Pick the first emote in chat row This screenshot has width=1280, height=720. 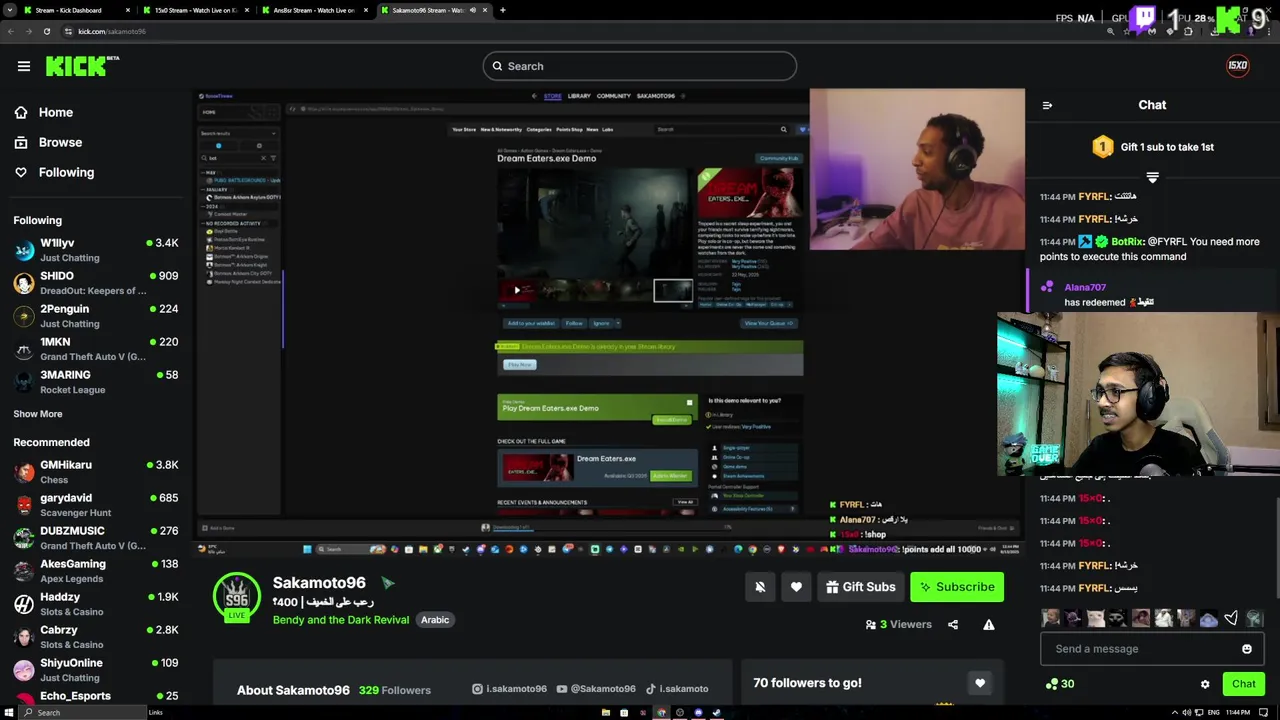(1050, 619)
